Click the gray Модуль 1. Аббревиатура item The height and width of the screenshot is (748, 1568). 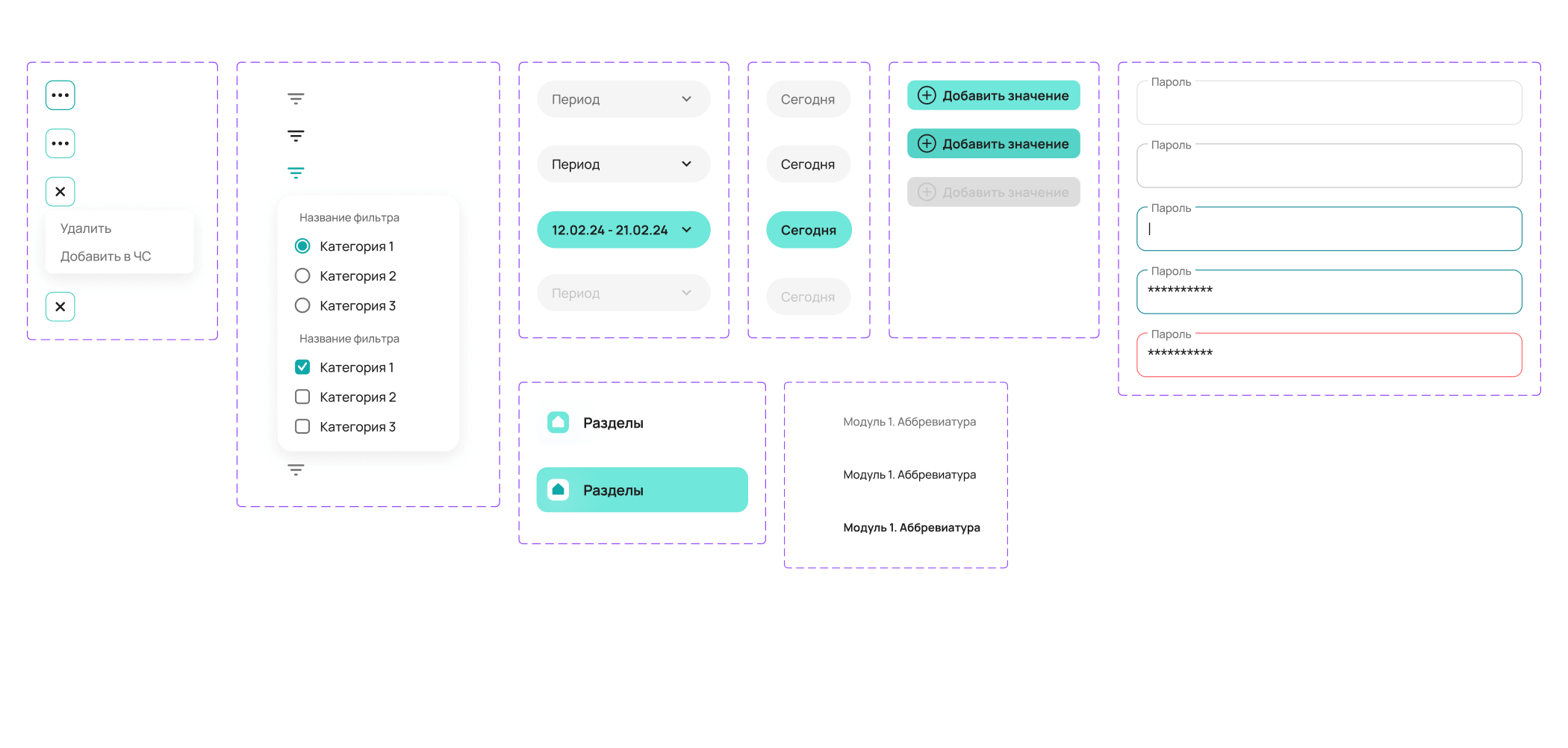click(x=909, y=422)
